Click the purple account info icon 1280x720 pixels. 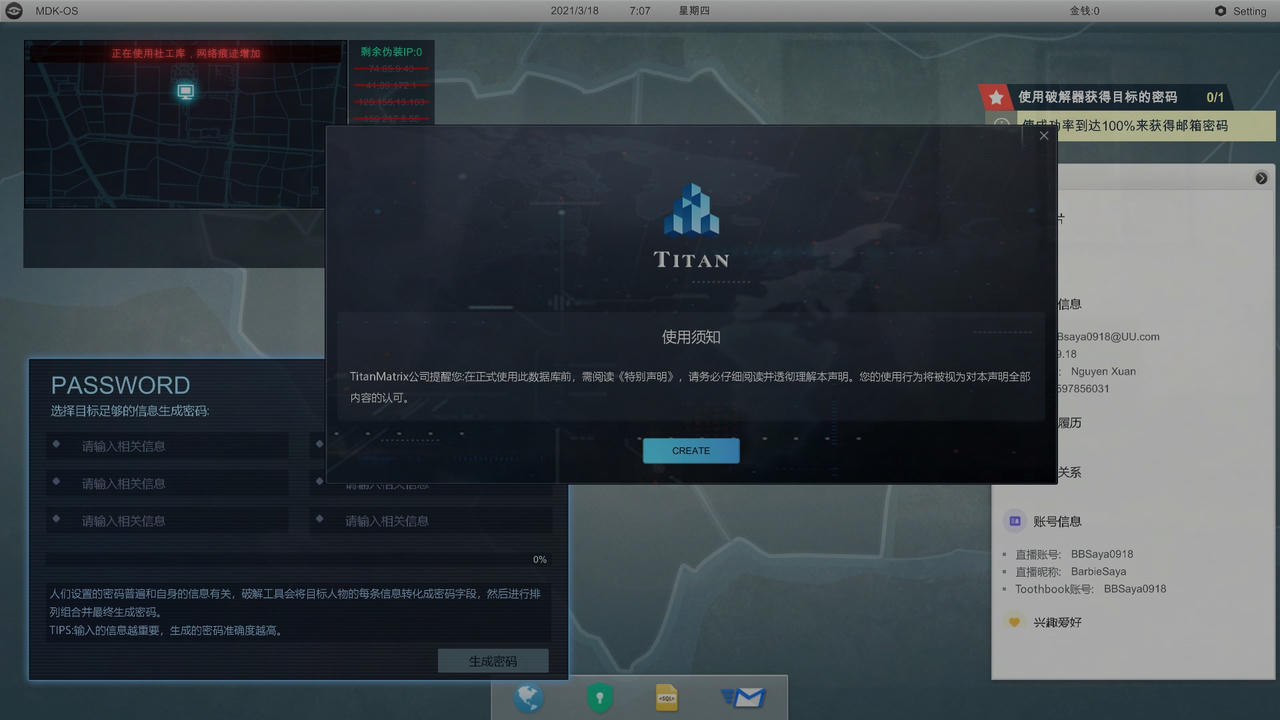(x=1014, y=521)
